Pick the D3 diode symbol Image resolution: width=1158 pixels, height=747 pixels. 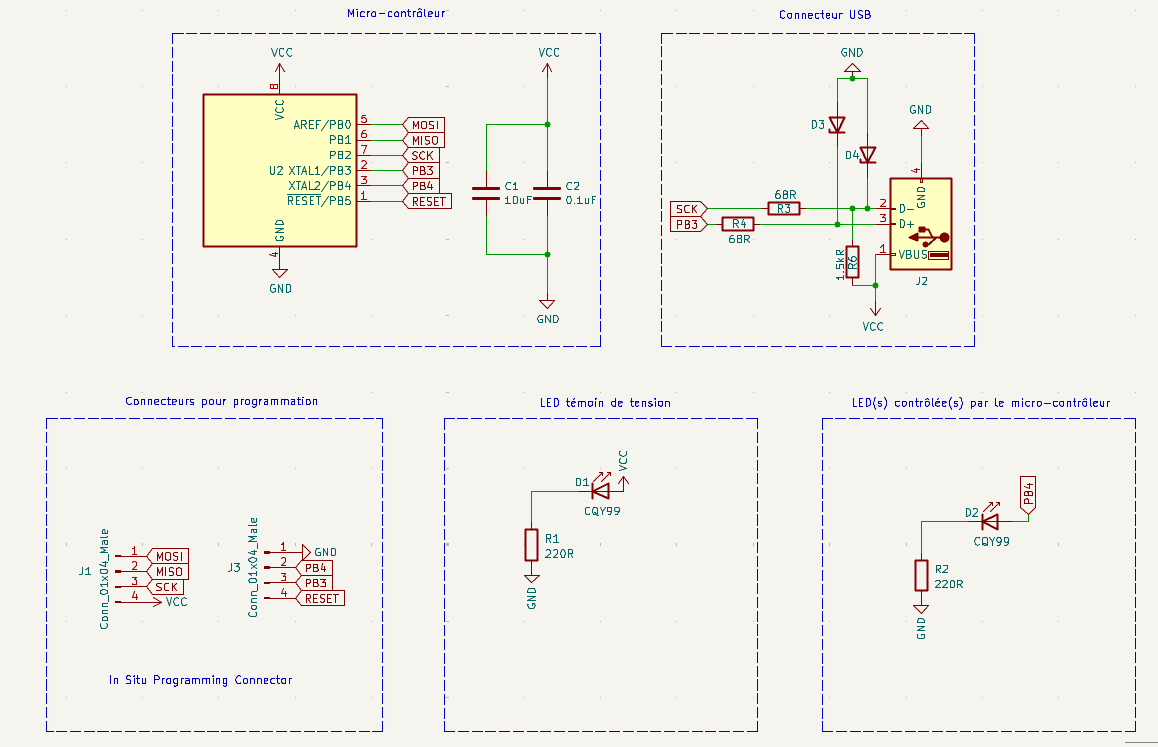pyautogui.click(x=837, y=125)
